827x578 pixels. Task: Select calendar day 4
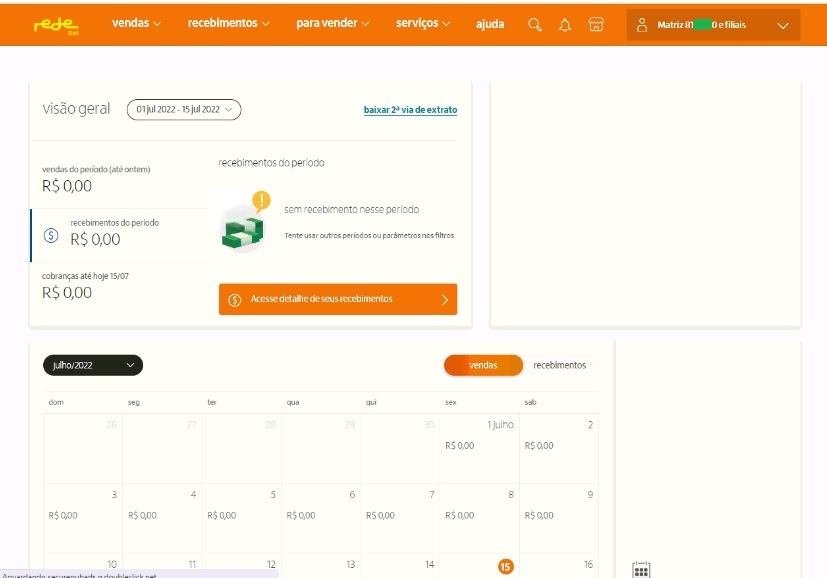click(162, 518)
